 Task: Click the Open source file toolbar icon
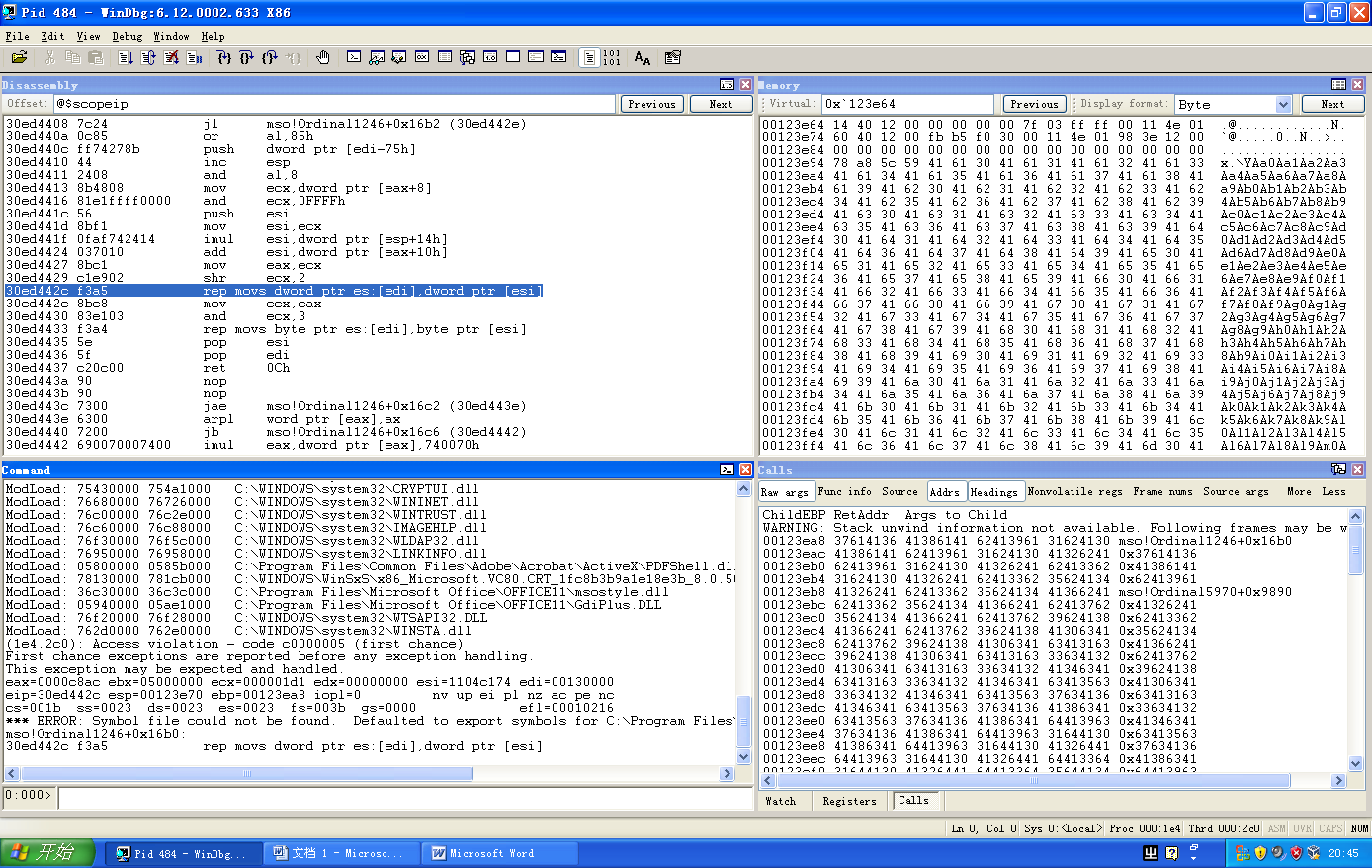19,57
